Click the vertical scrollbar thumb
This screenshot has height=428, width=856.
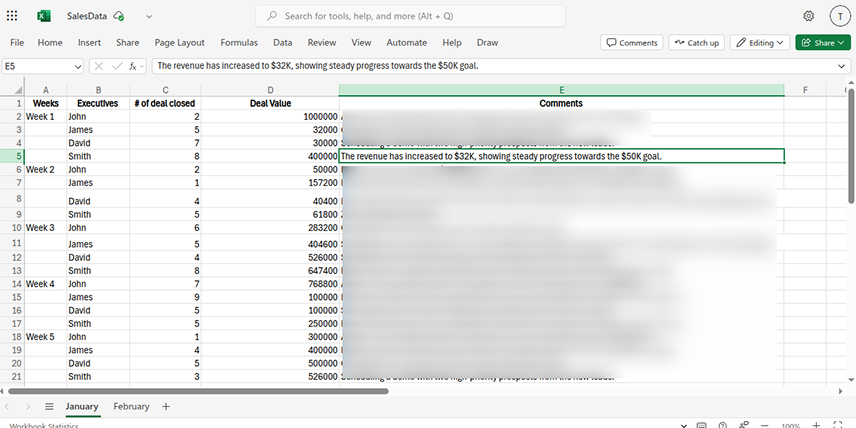[x=851, y=146]
